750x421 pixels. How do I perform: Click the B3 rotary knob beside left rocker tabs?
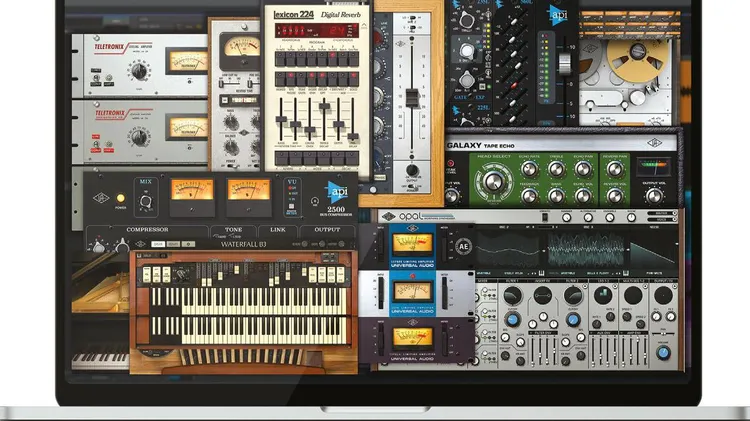[x=181, y=274]
